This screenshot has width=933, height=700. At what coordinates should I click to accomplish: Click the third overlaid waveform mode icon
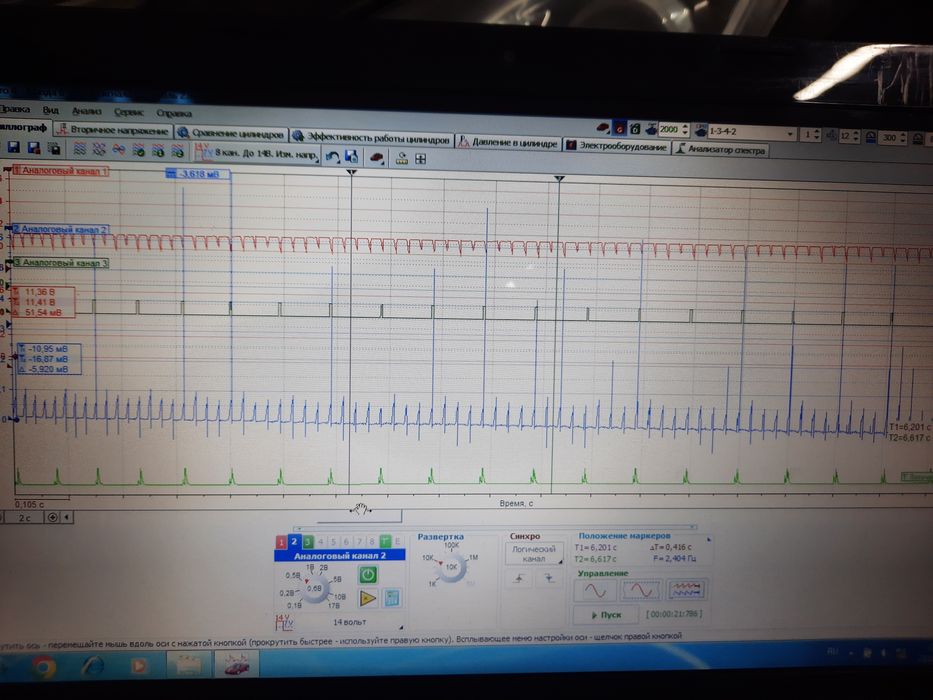[118, 150]
